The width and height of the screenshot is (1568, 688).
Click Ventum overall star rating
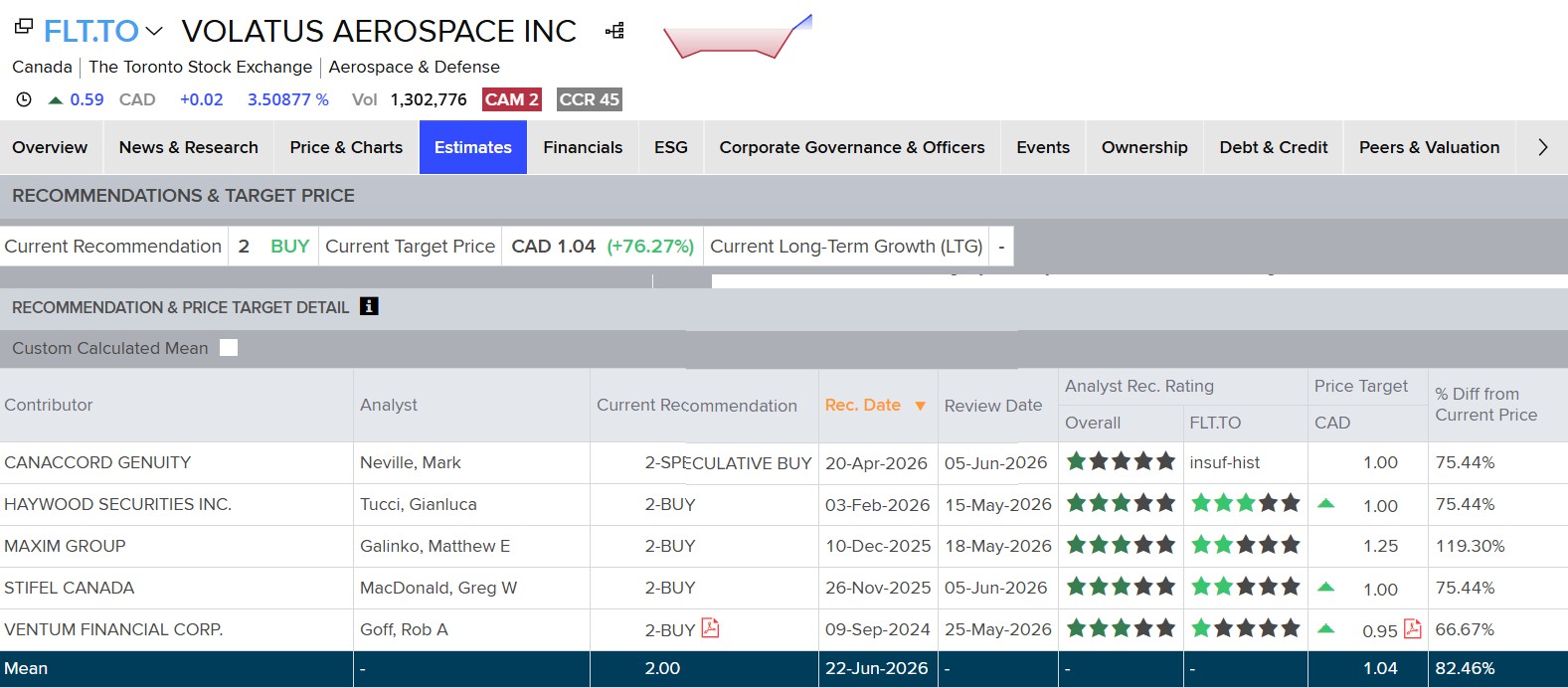1121,628
